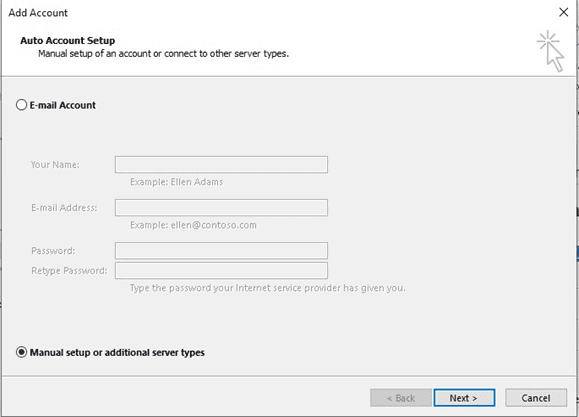The image size is (579, 417).
Task: Click the 'Example: ellen@contoso.com' hint text
Action: tap(193, 225)
